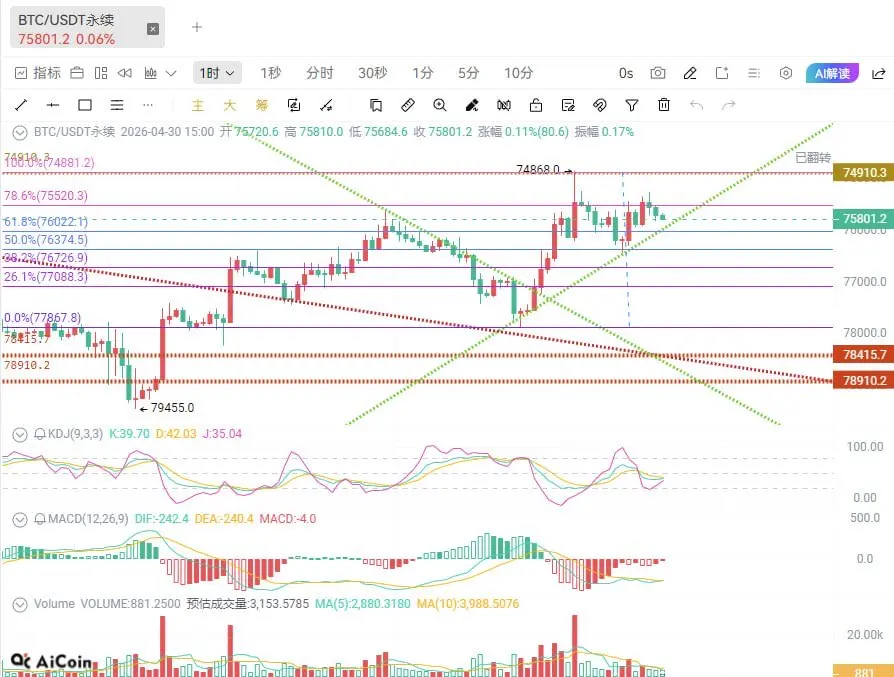Select the ruler measure tool
The image size is (894, 677).
408,105
